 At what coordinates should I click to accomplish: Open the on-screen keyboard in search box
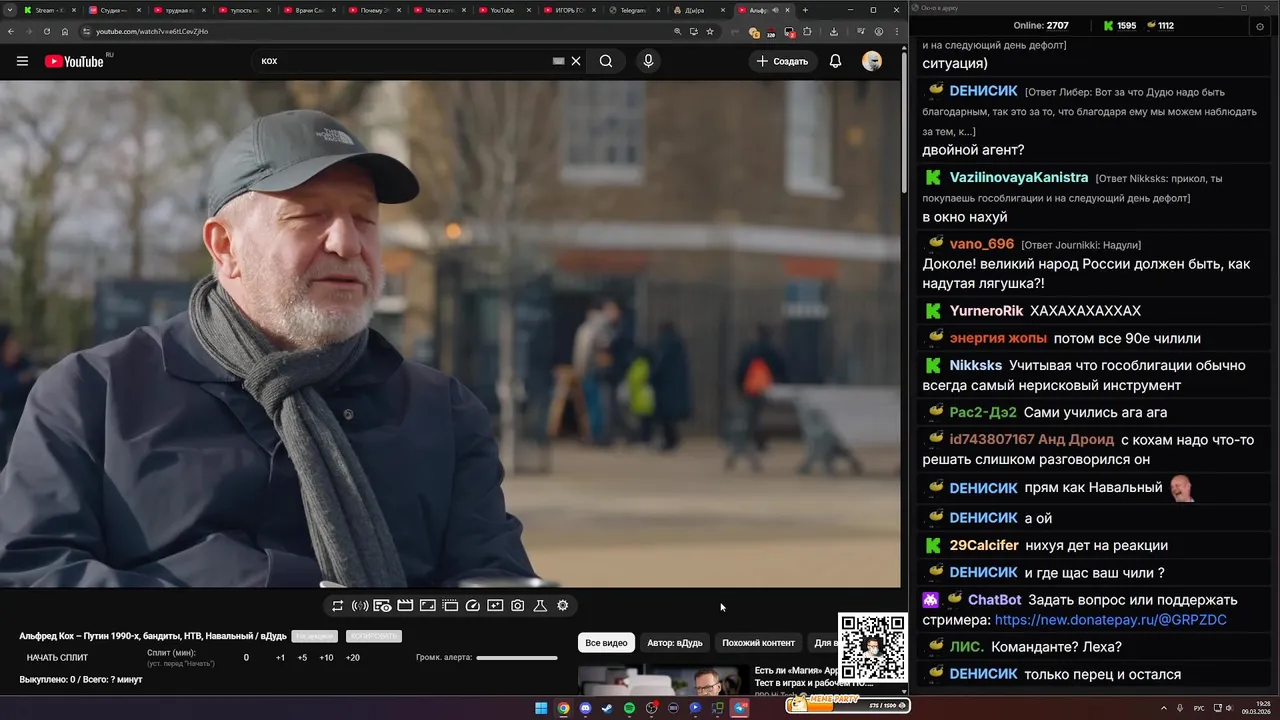[x=558, y=61]
